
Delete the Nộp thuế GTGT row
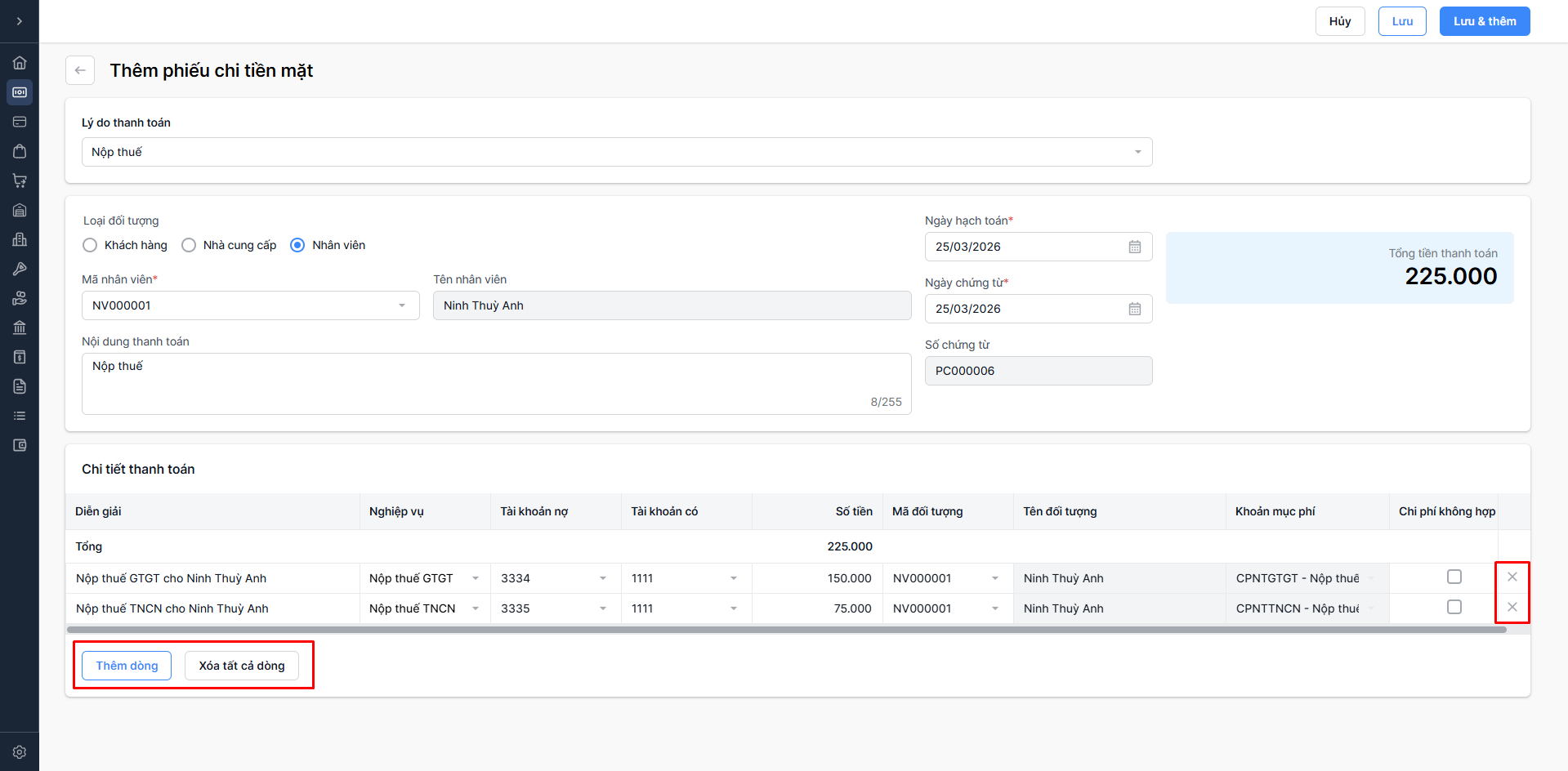coord(1512,577)
